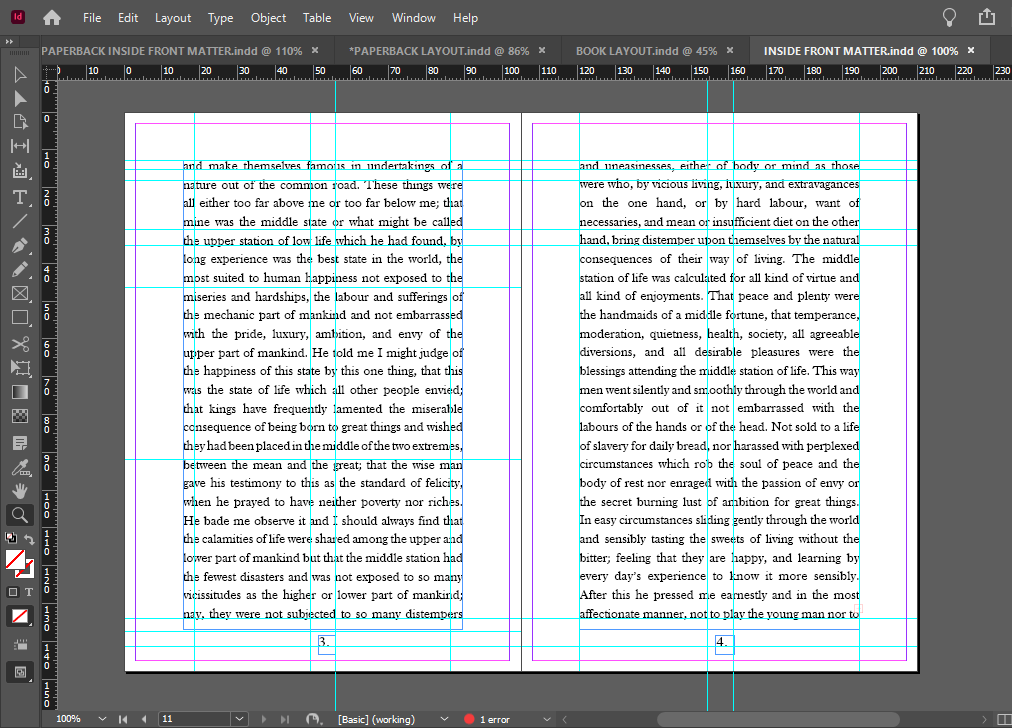Viewport: 1012px width, 728px height.
Task: Open the Layout menu
Action: pos(173,18)
